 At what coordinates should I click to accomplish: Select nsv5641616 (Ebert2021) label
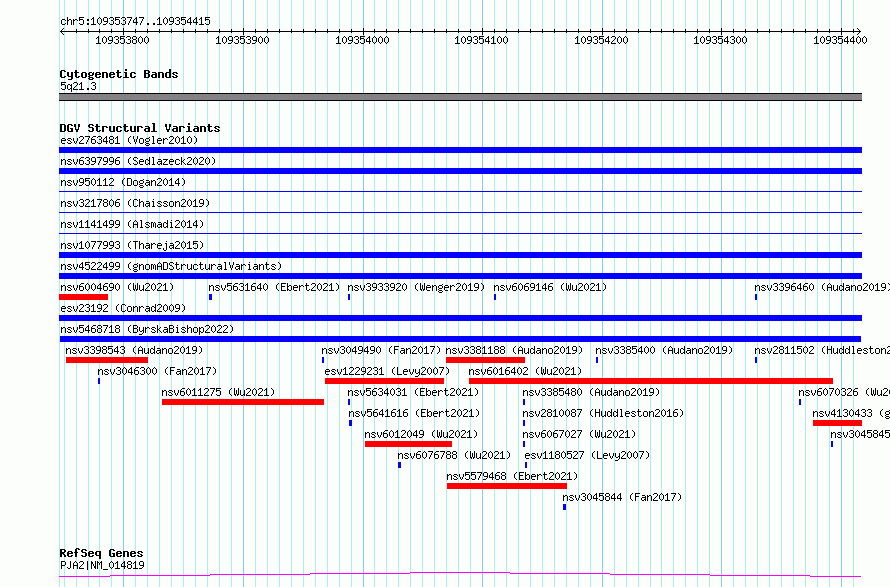(x=414, y=413)
